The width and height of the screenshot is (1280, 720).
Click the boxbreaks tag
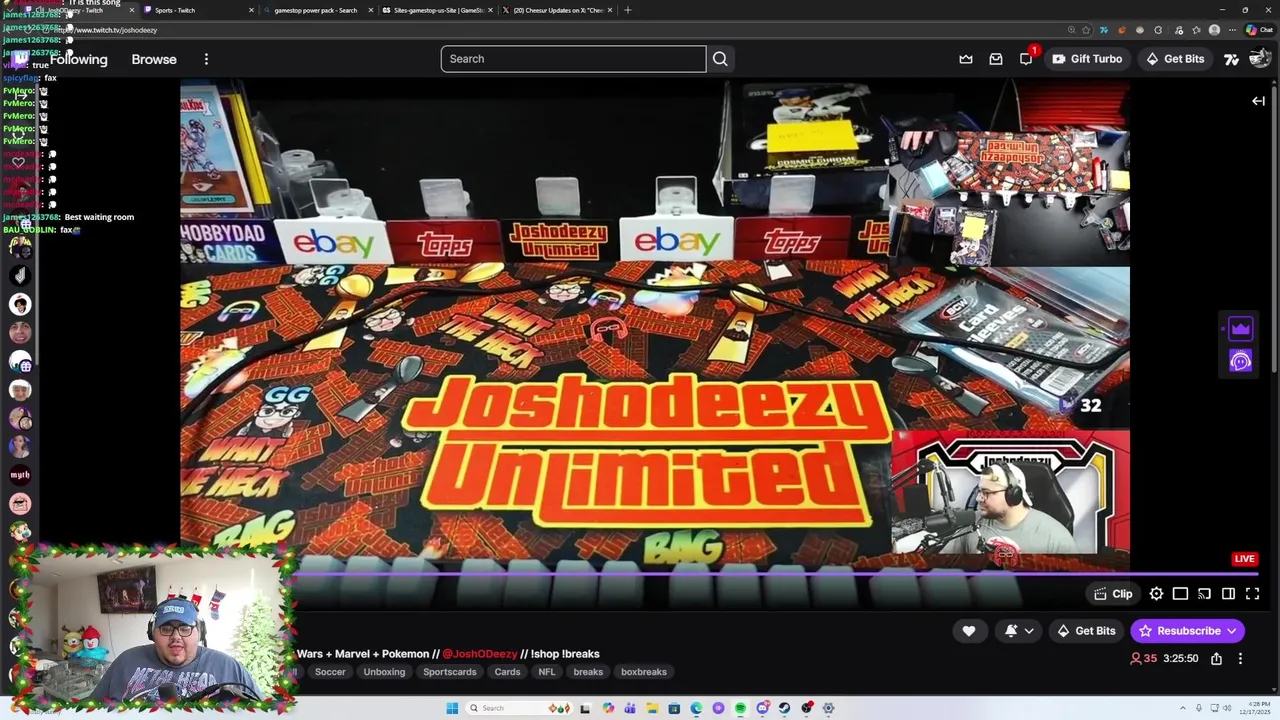644,672
